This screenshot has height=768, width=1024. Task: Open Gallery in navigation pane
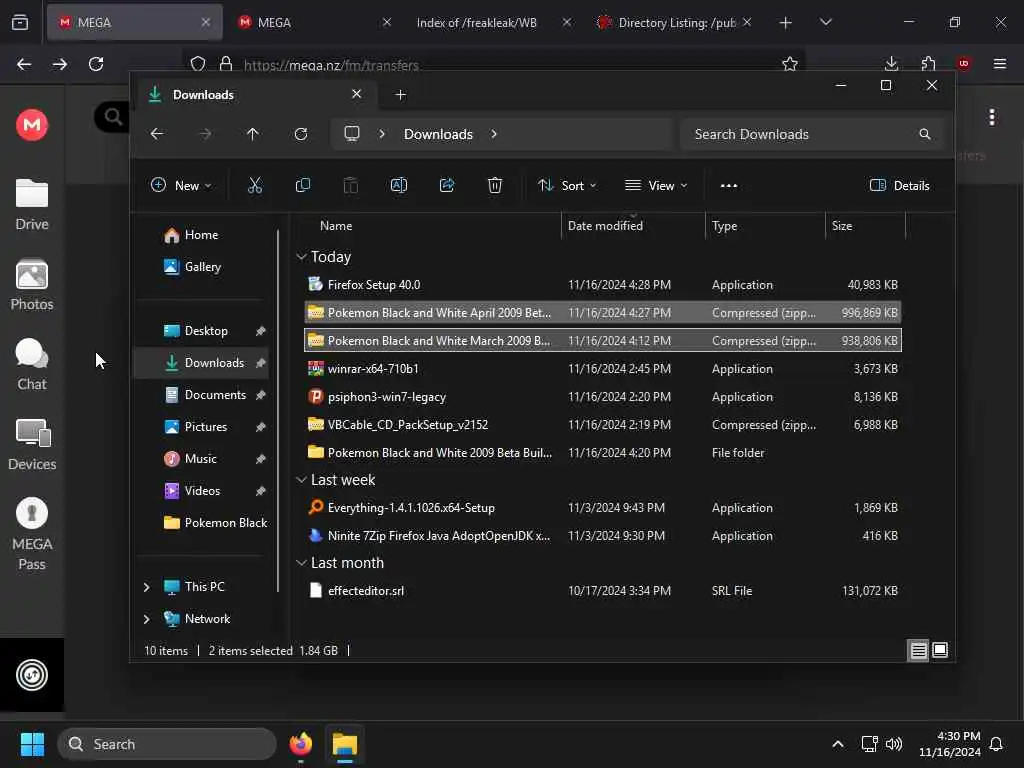202,267
